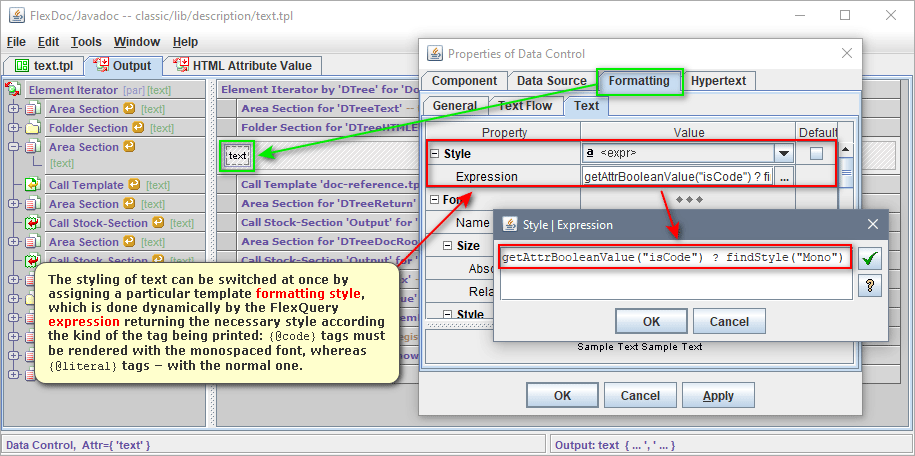Image resolution: width=915 pixels, height=456 pixels.
Task: Open the Tools menu
Action: [x=86, y=42]
